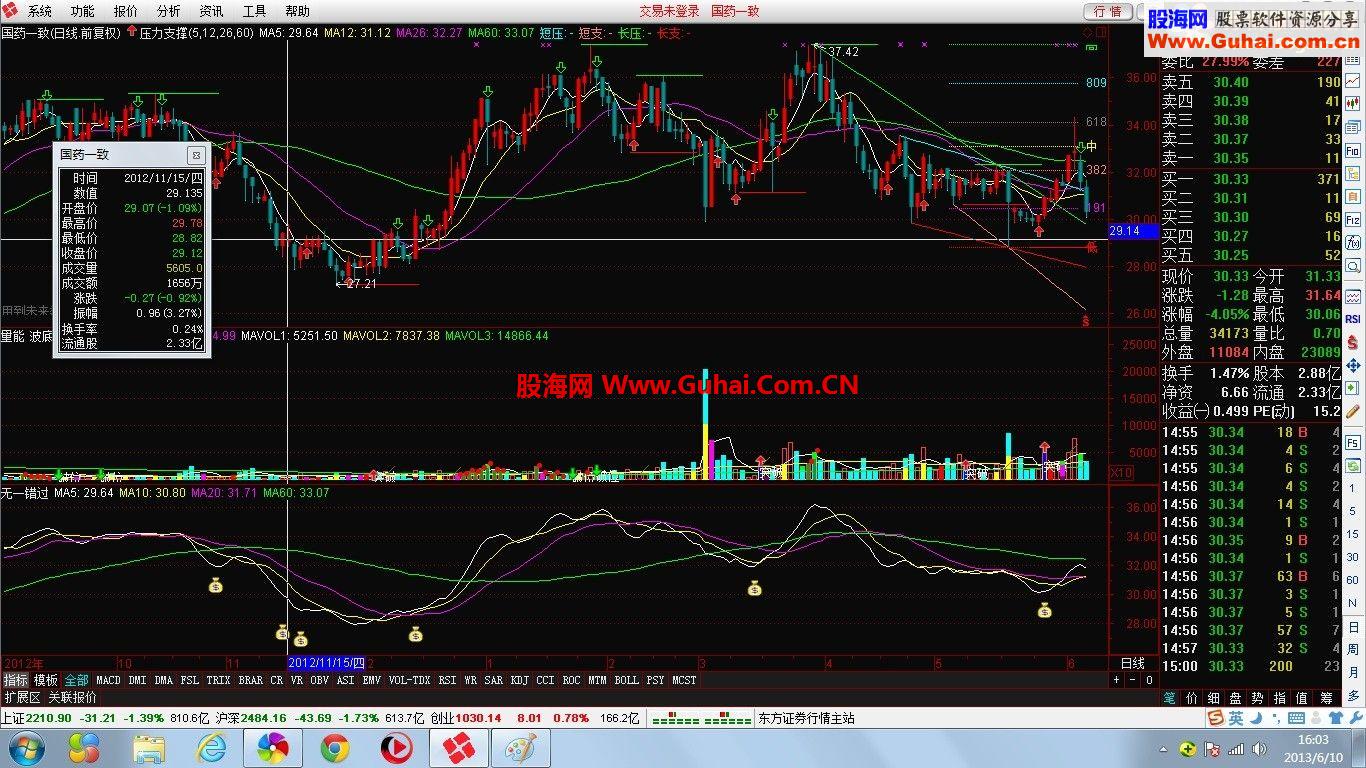
Task: Open the 报价 menu
Action: (x=125, y=11)
